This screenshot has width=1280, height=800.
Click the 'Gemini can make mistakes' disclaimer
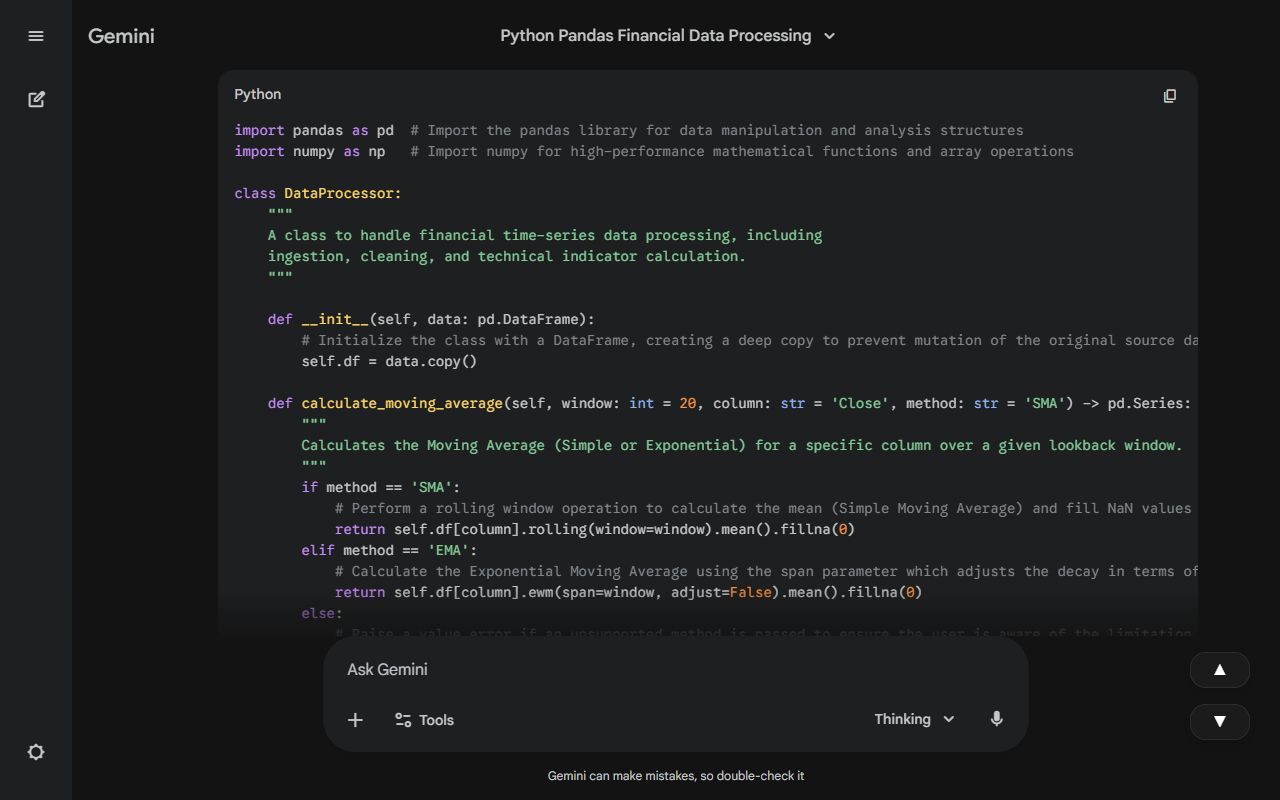[676, 776]
